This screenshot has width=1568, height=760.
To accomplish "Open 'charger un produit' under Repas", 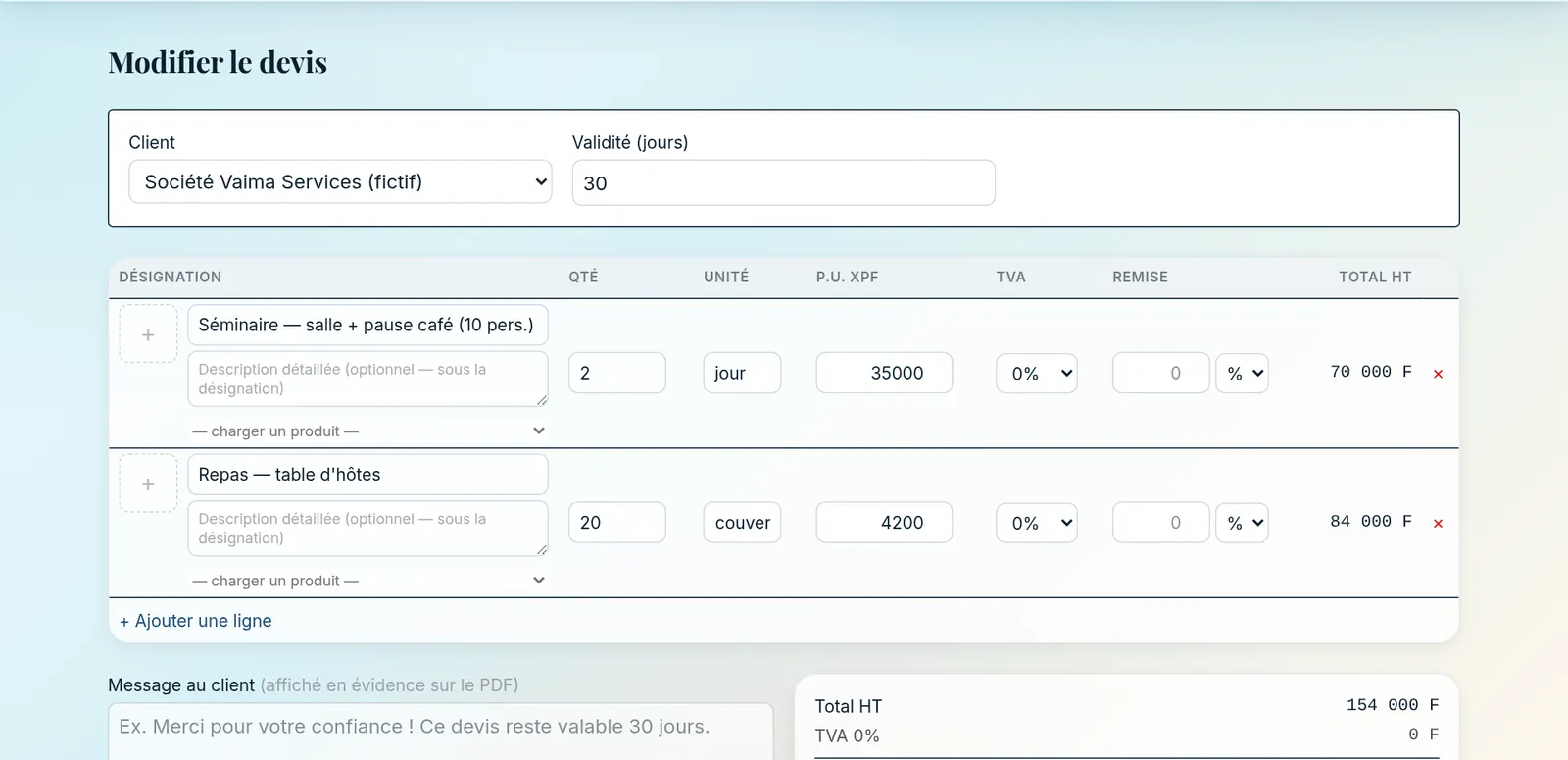I will (x=367, y=581).
